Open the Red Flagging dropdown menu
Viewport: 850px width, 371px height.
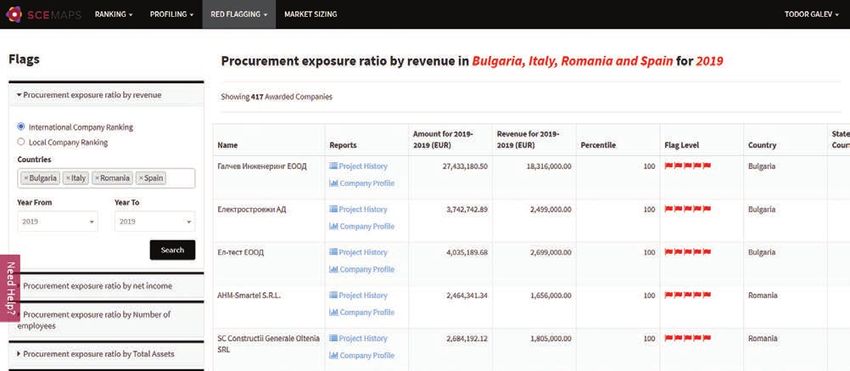(239, 14)
